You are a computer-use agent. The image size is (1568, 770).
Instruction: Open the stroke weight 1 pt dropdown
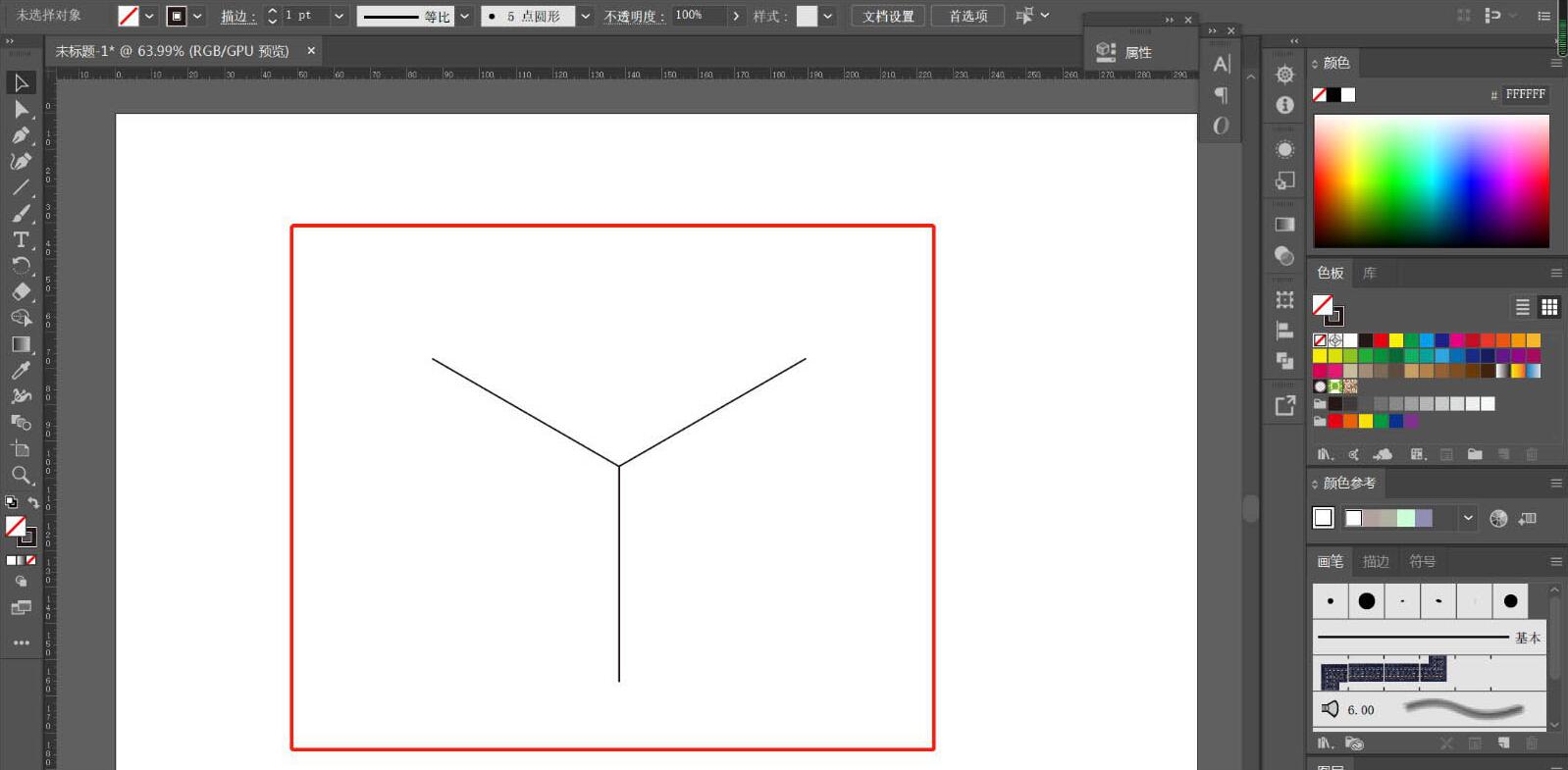pyautogui.click(x=339, y=16)
